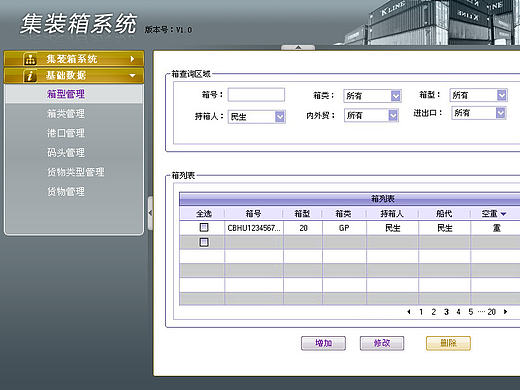
Task: Go to page 5
Action: click(x=471, y=312)
